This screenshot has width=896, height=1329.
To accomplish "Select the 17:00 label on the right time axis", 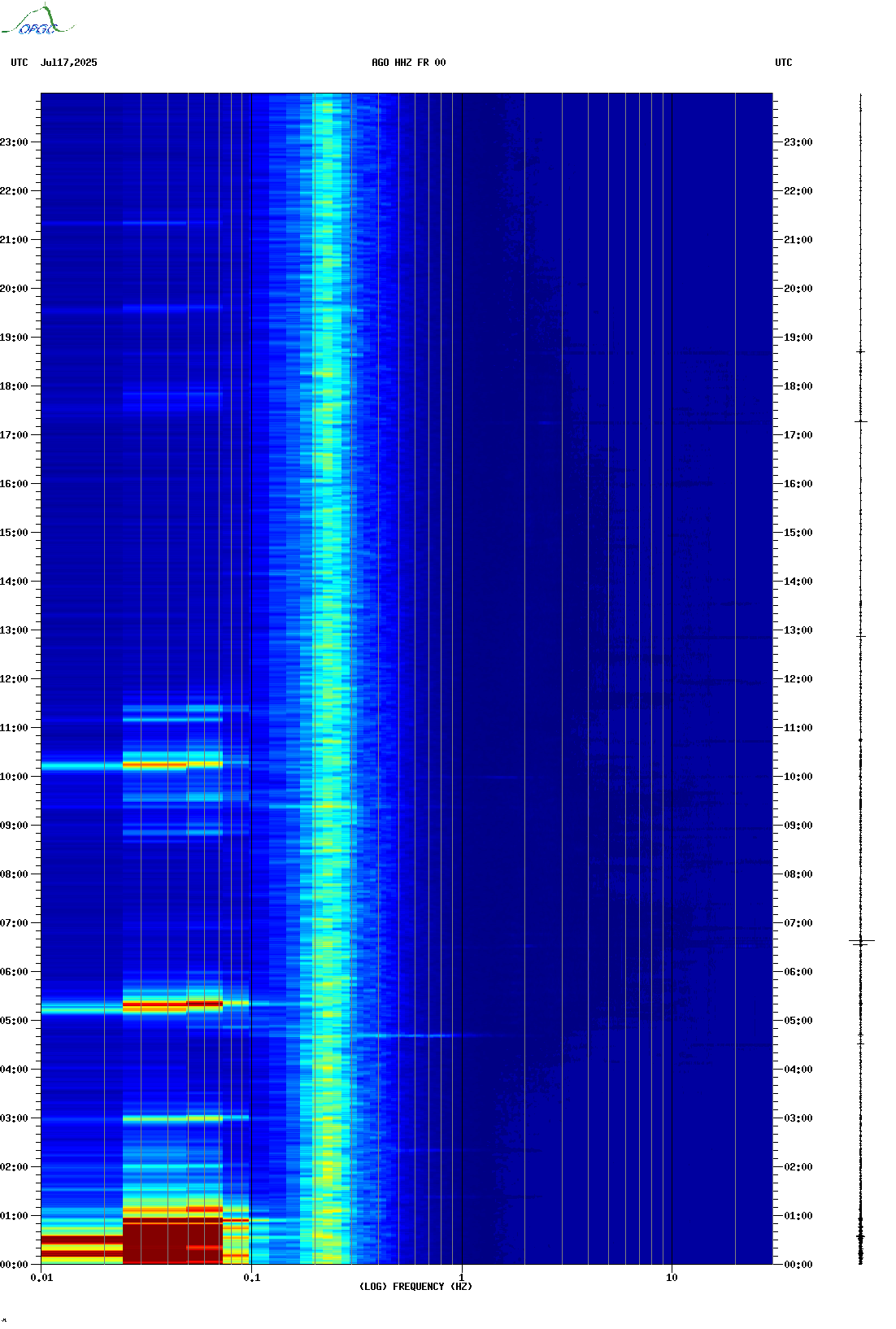I will tap(798, 435).
